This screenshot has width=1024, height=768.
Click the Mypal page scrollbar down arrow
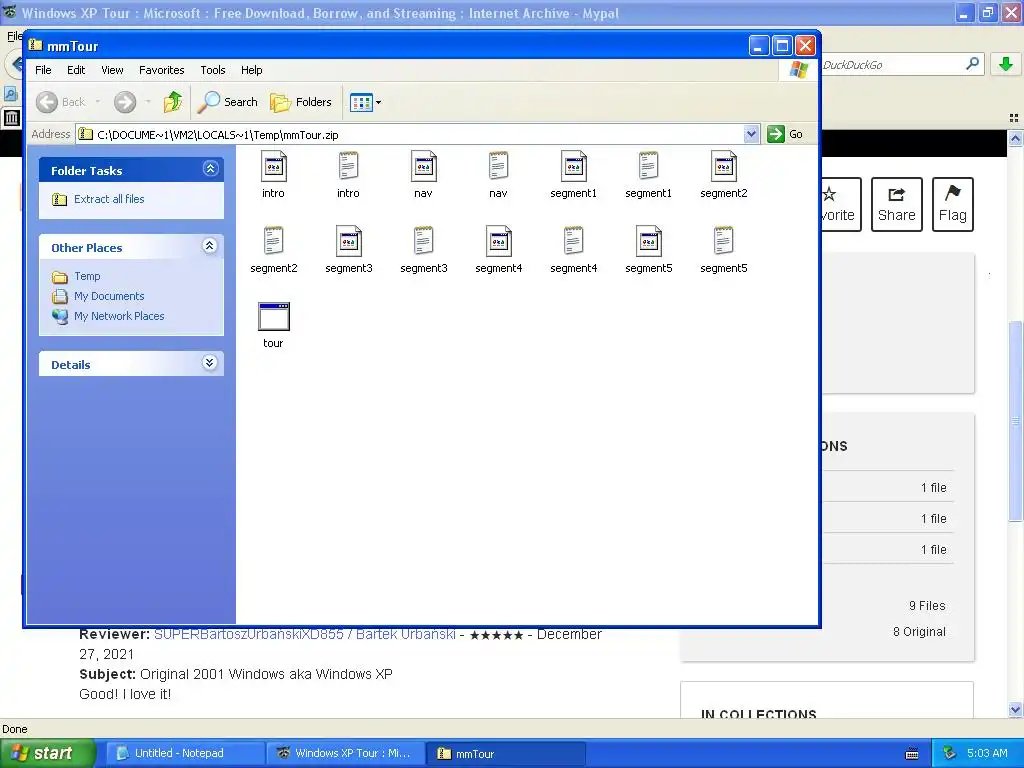point(1015,710)
